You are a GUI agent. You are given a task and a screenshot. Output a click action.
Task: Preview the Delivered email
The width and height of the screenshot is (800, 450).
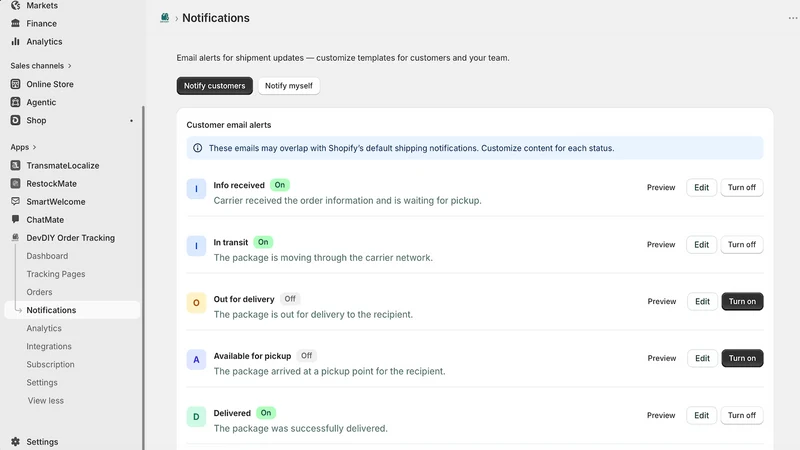(661, 415)
